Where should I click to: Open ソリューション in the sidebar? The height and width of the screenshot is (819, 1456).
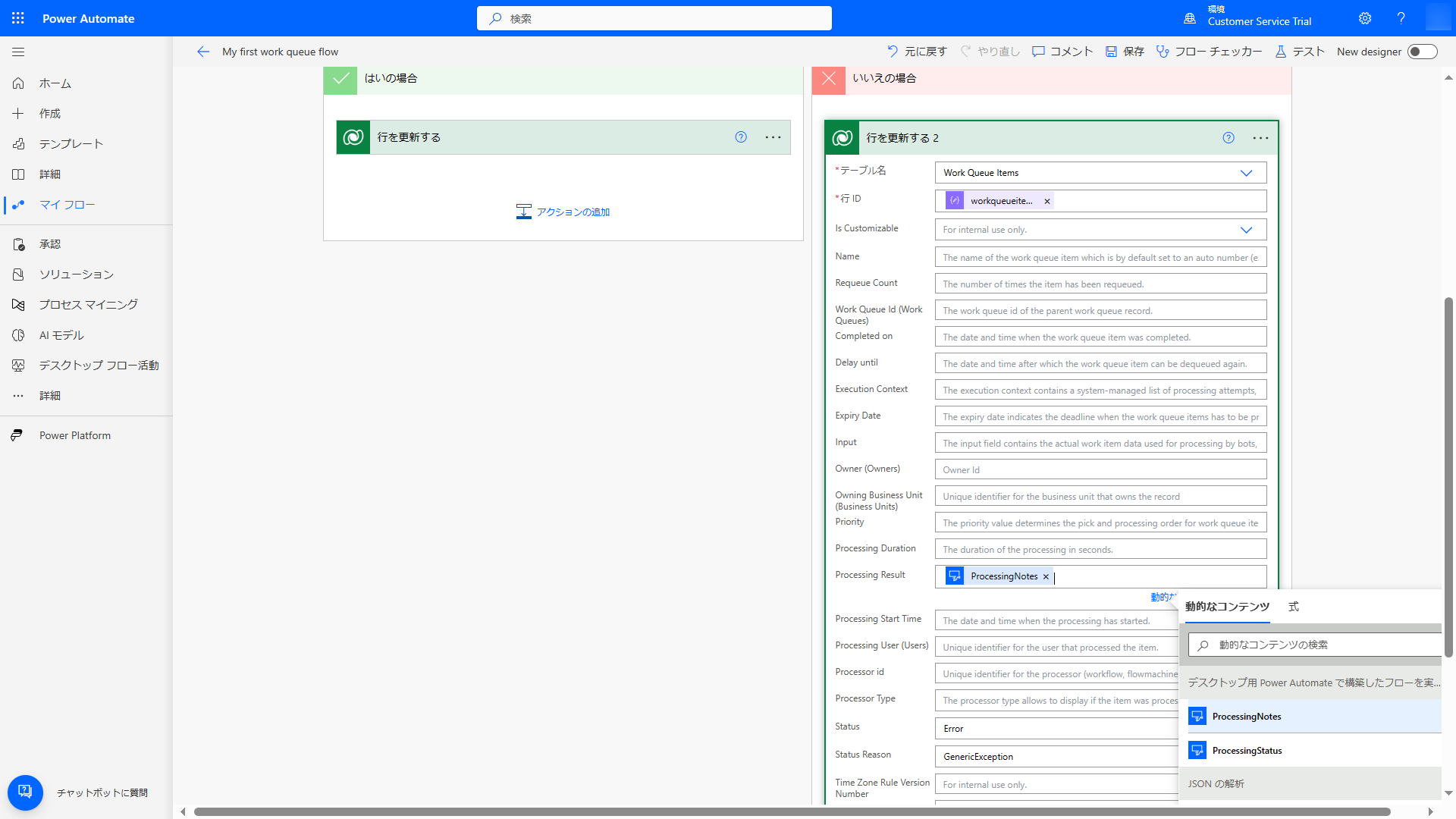coord(86,275)
